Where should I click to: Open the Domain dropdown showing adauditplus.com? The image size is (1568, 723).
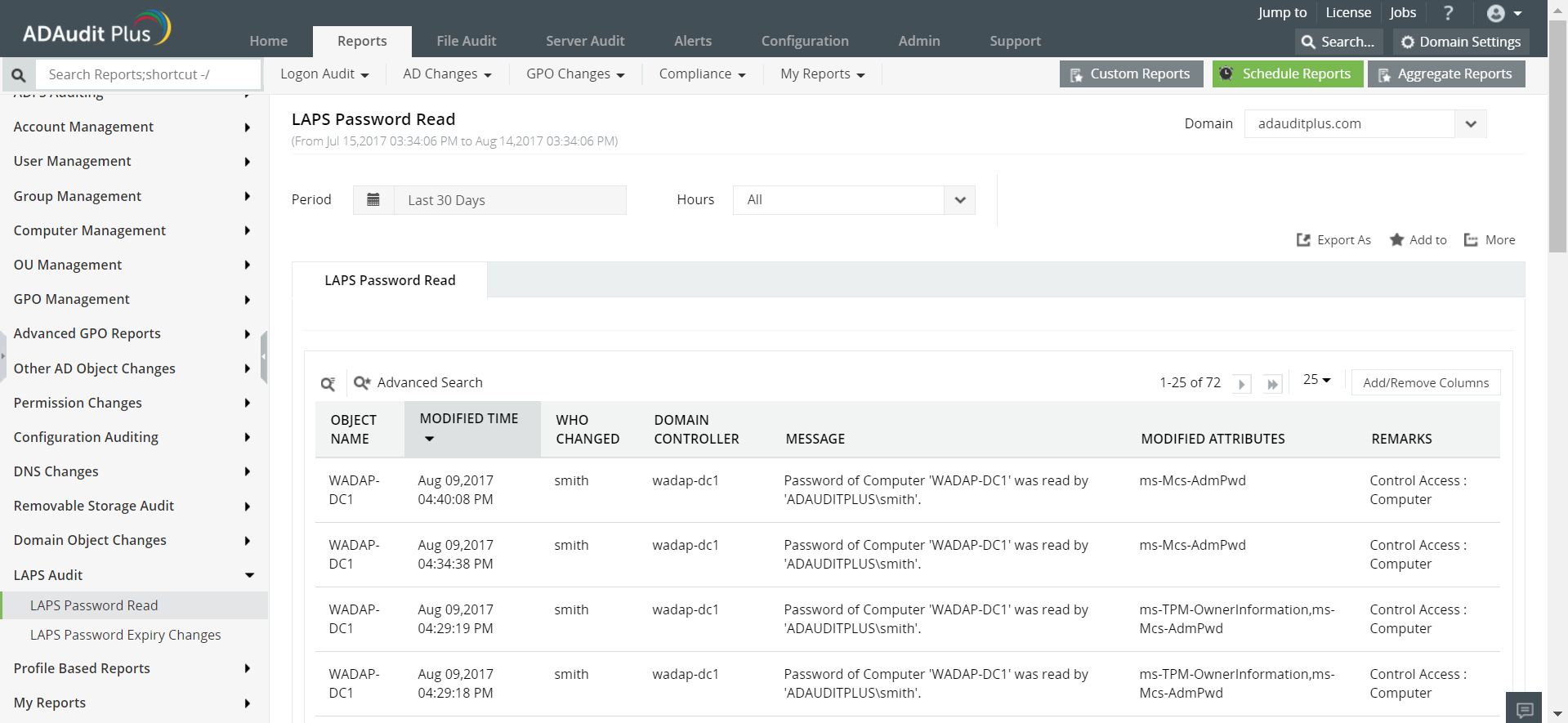(1471, 124)
